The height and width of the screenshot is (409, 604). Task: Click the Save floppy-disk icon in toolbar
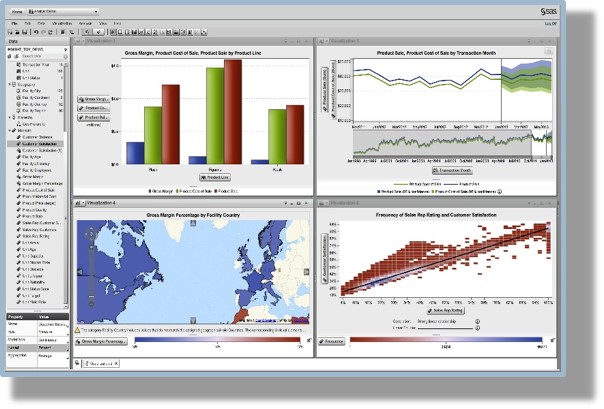(24, 32)
